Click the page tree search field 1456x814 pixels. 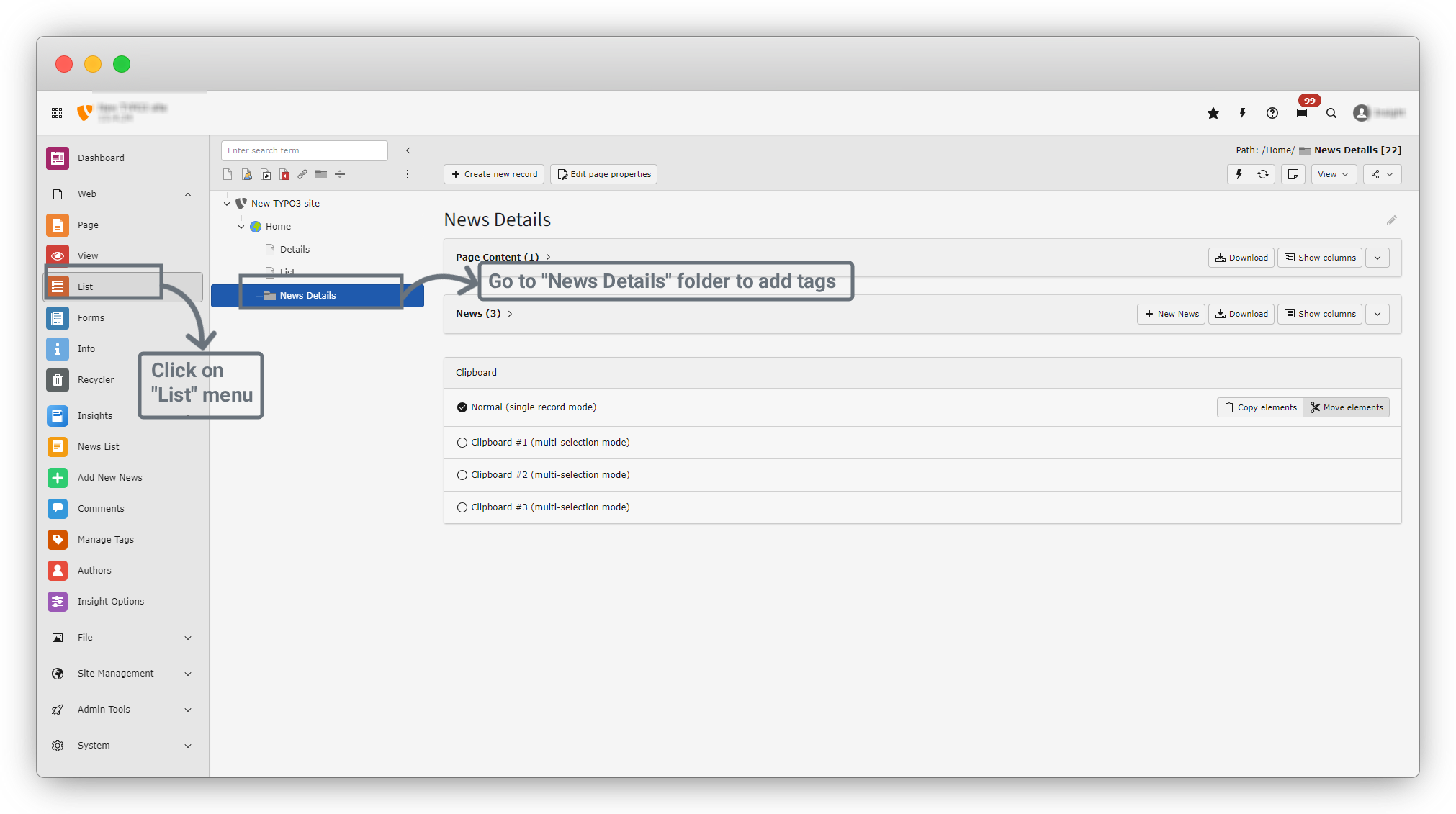[x=304, y=150]
